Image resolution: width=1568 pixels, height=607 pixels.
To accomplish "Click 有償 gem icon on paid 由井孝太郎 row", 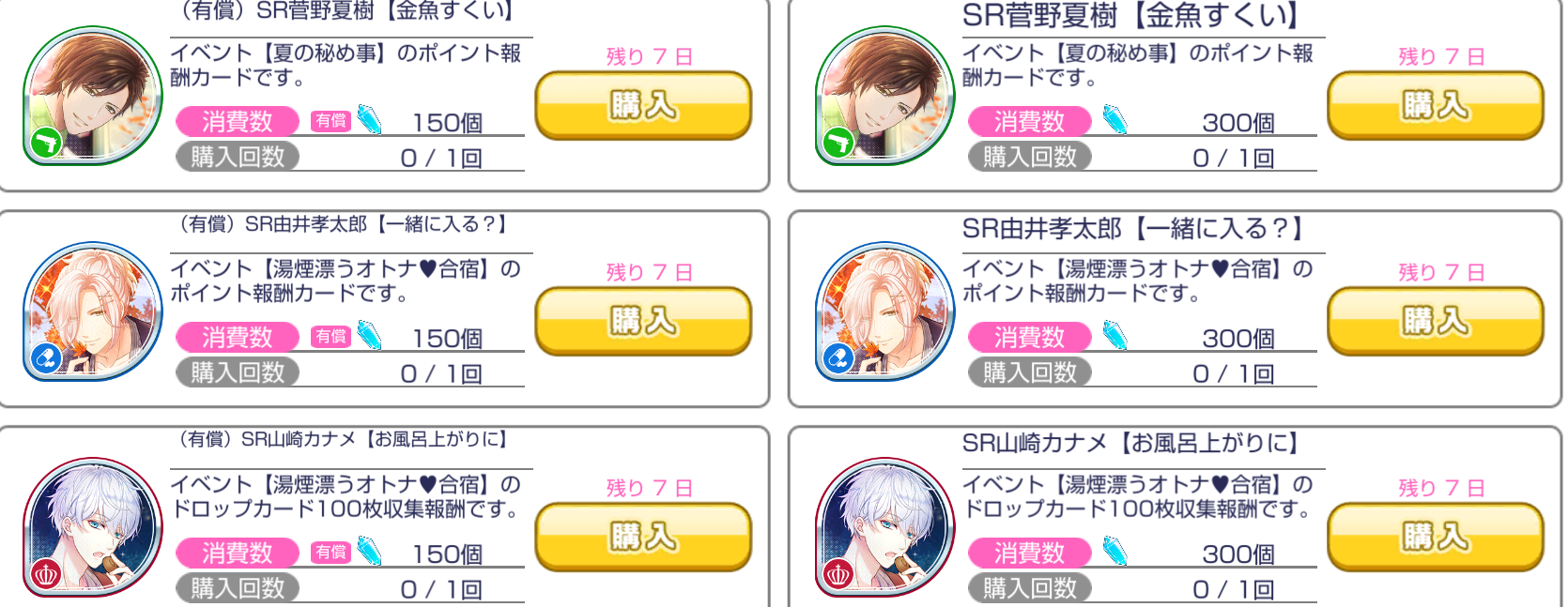I will click(x=369, y=336).
